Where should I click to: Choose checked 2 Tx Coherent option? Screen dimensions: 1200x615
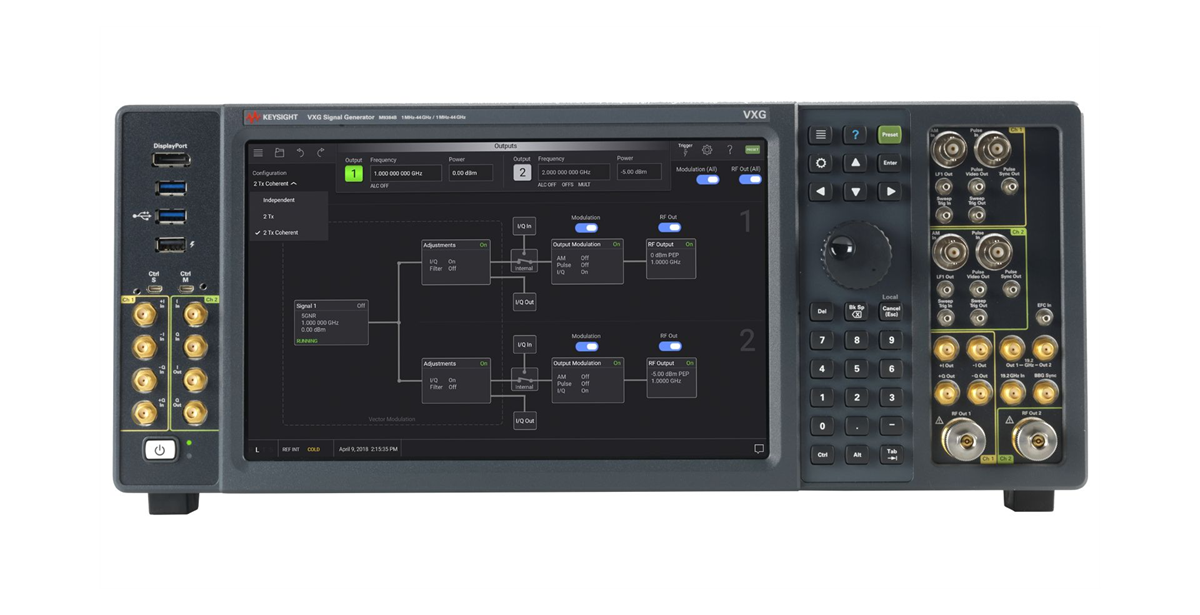pyautogui.click(x=289, y=233)
